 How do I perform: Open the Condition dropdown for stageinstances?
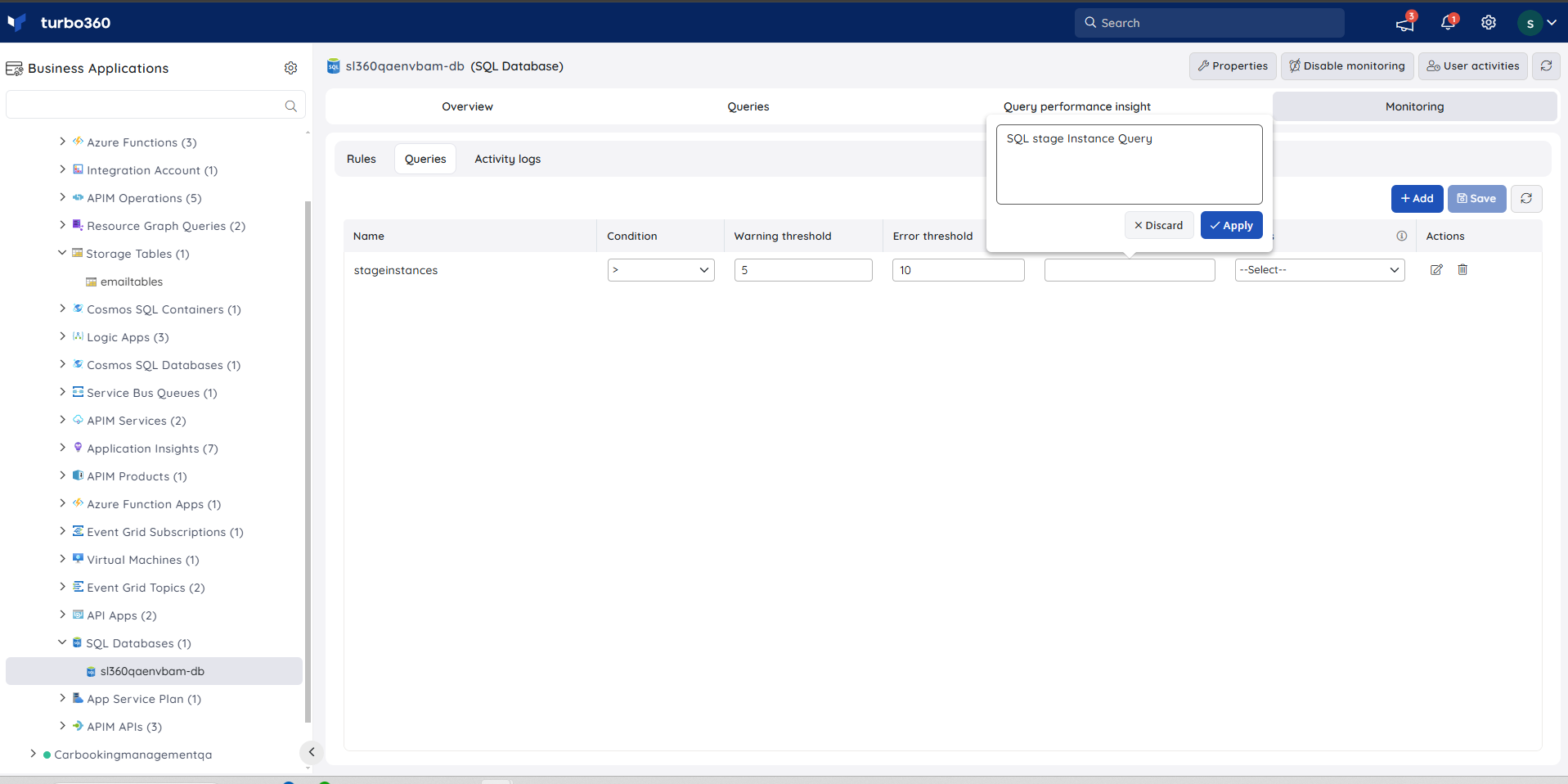[x=661, y=270]
